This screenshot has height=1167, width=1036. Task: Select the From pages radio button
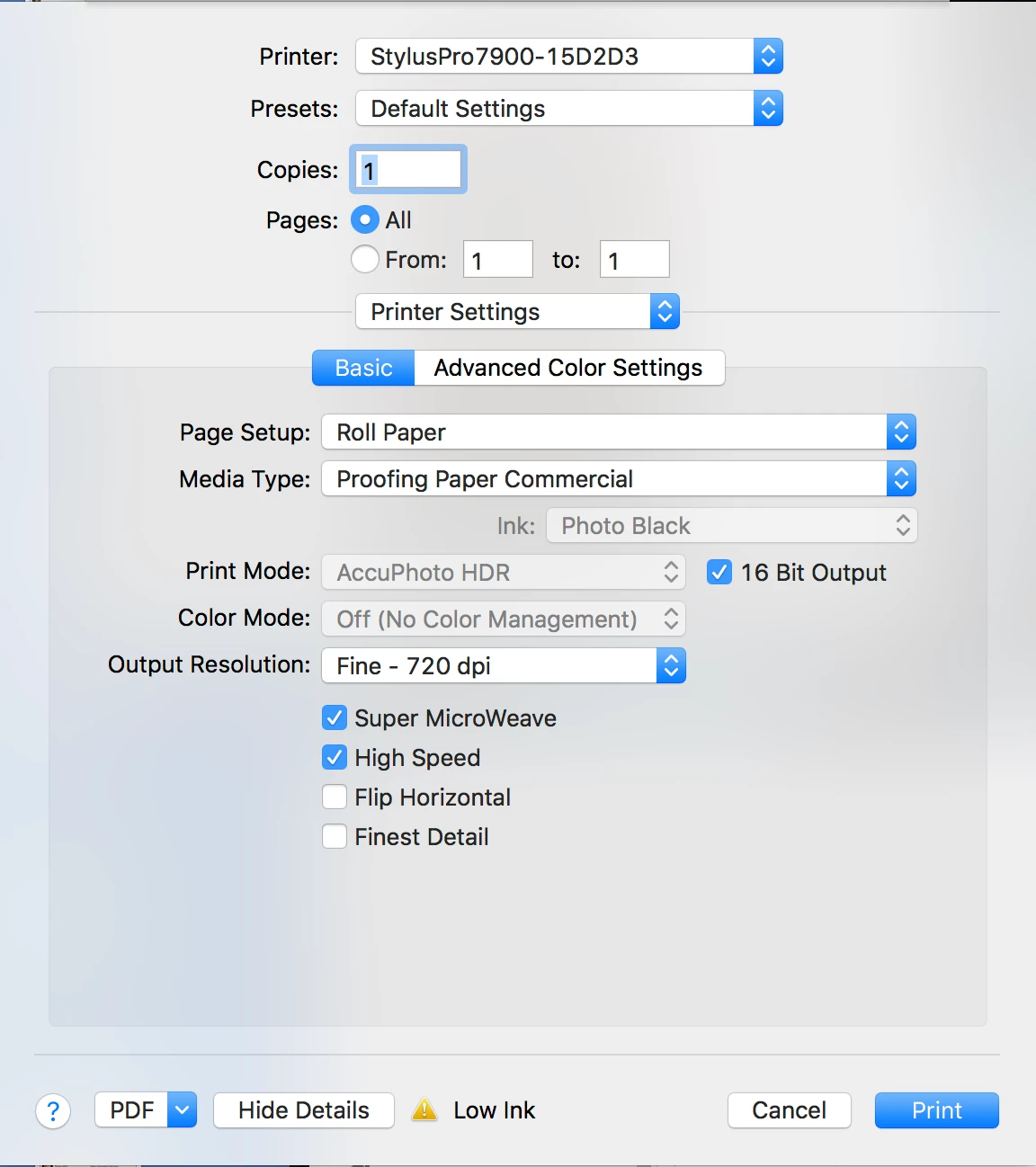coord(364,259)
